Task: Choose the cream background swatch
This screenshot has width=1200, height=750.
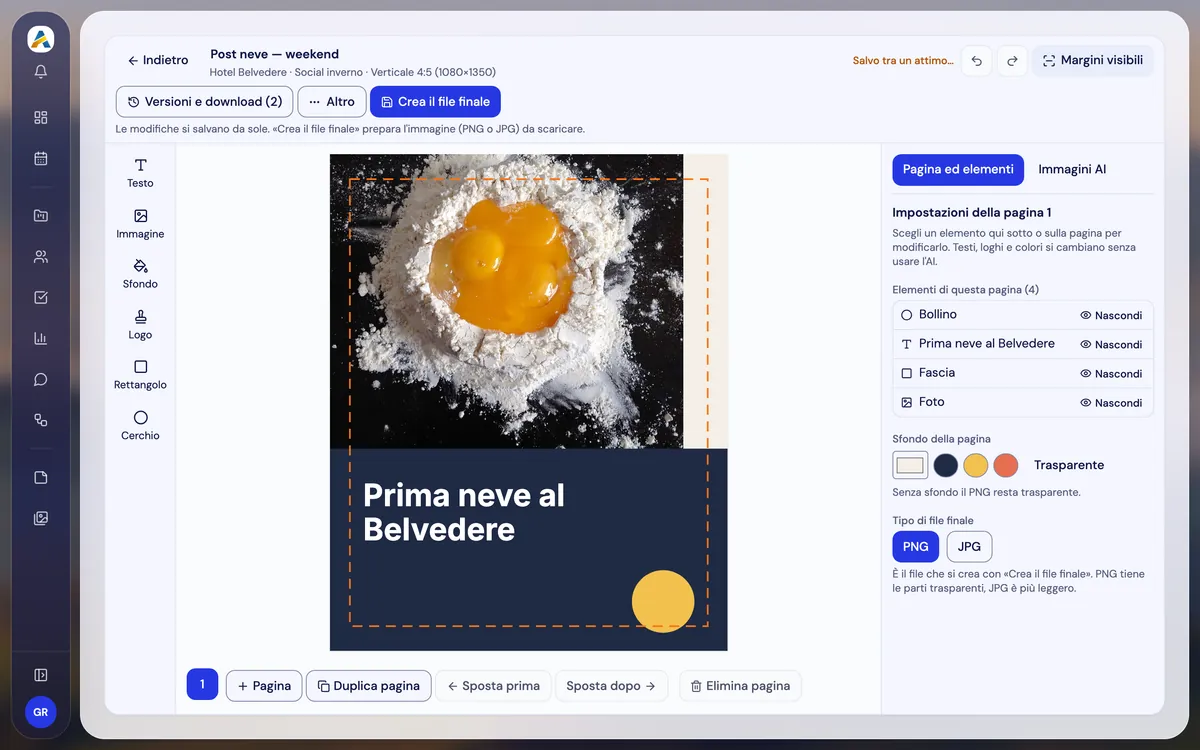Action: pyautogui.click(x=910, y=465)
